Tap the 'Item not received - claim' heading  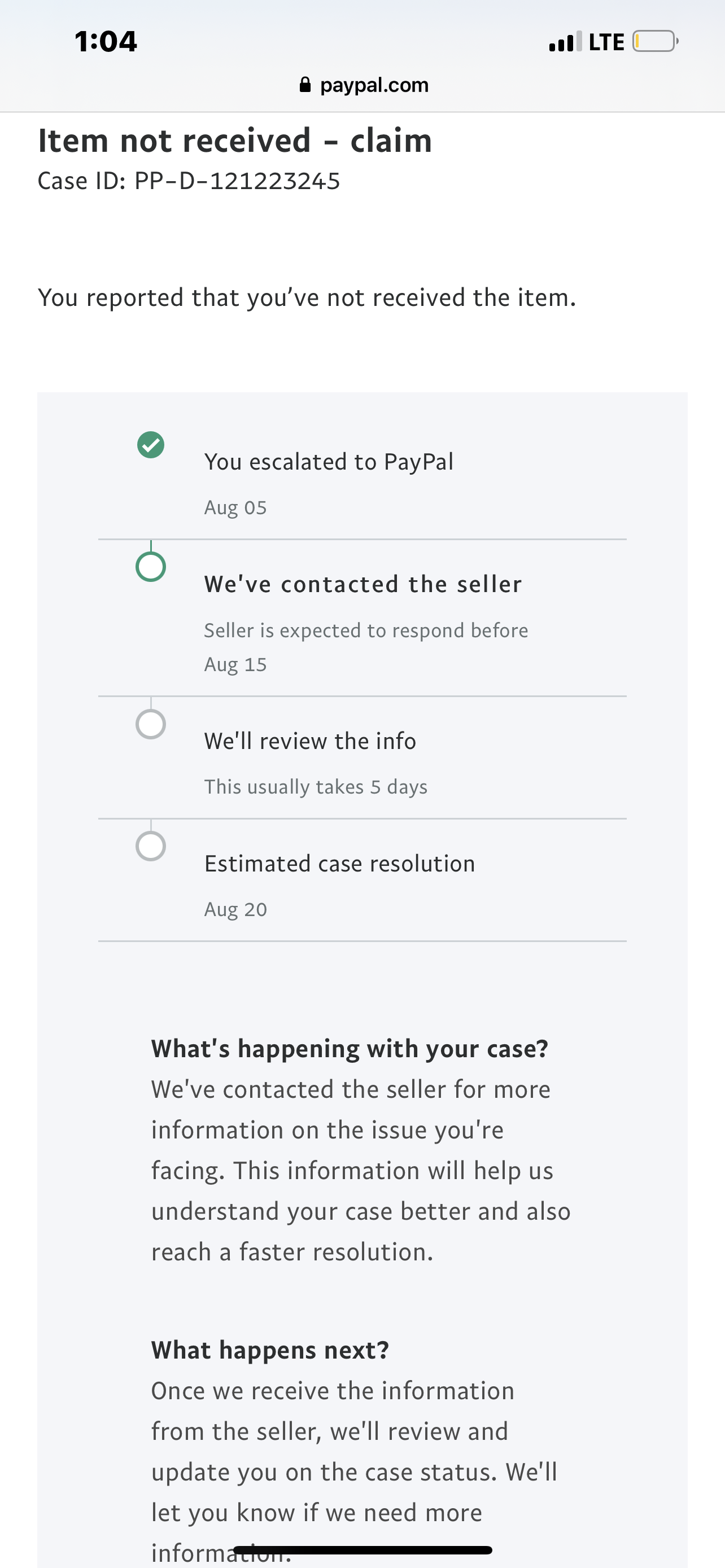click(x=235, y=140)
